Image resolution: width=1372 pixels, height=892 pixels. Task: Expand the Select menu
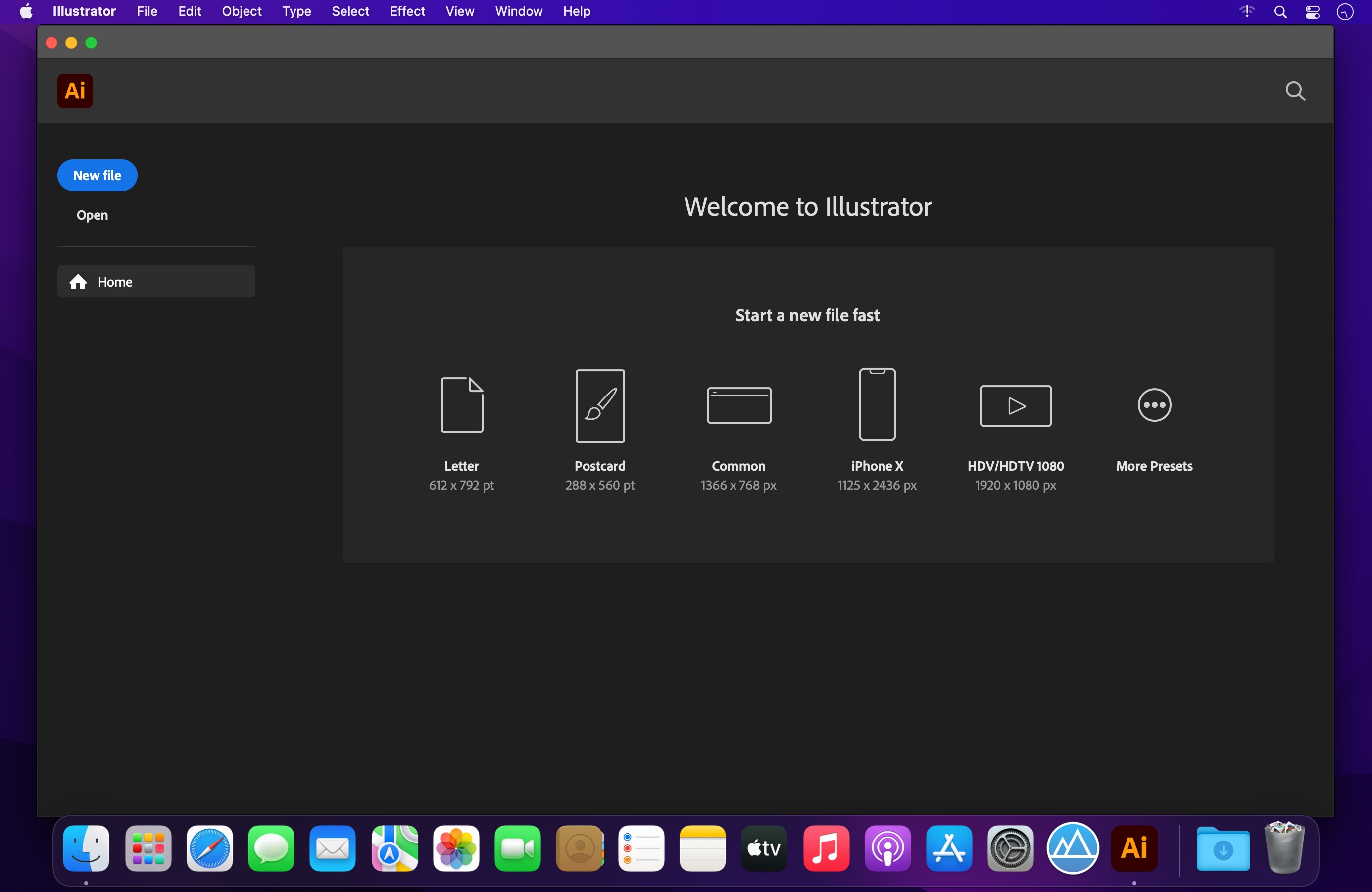coord(350,11)
